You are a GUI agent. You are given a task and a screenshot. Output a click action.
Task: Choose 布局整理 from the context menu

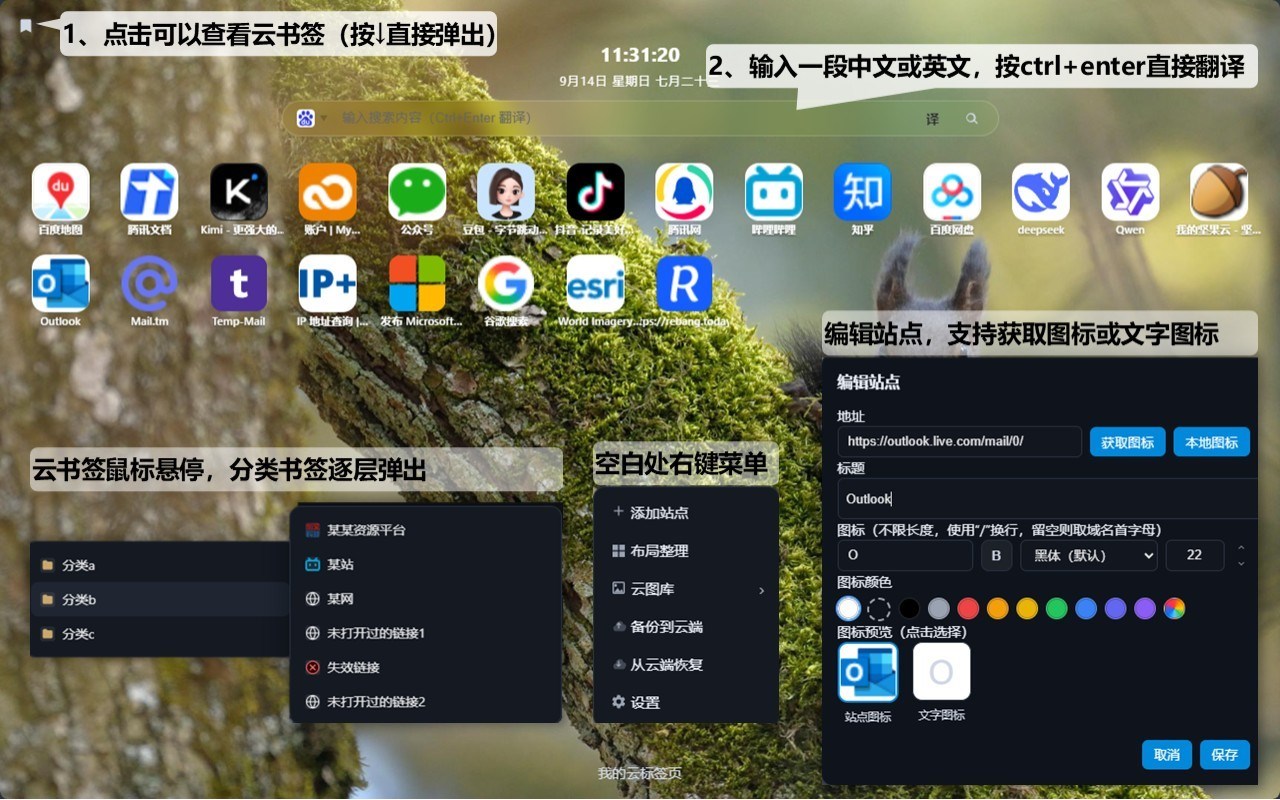pos(686,551)
